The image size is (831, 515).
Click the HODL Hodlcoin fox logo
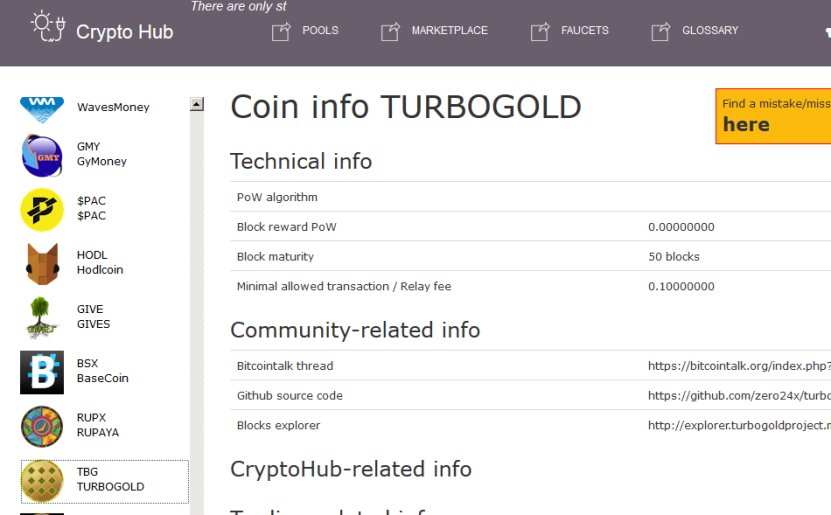(x=42, y=264)
